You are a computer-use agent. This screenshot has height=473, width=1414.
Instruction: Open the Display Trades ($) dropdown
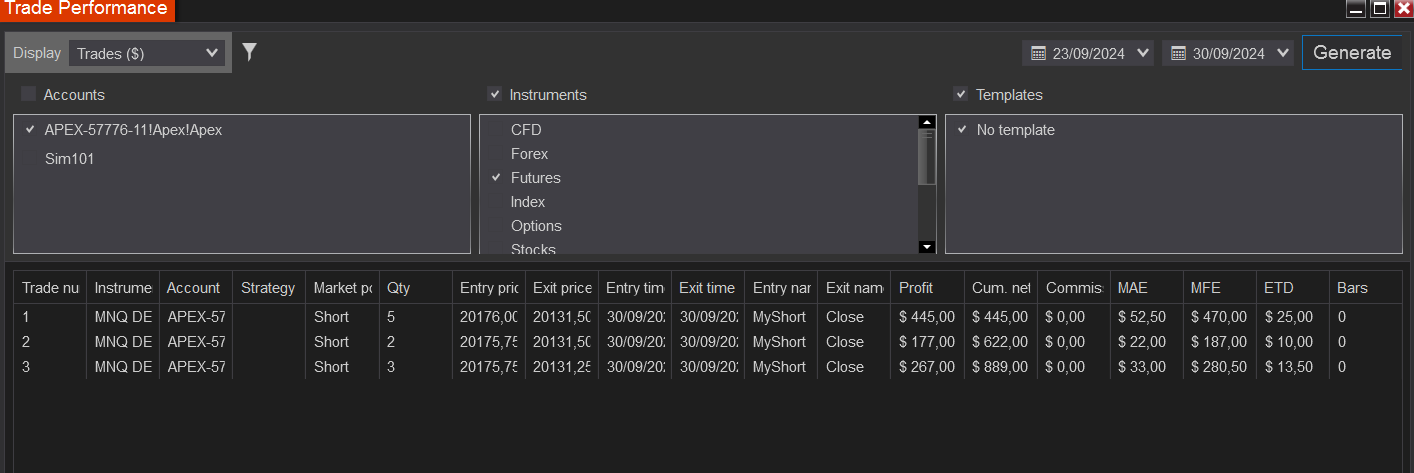coord(147,53)
